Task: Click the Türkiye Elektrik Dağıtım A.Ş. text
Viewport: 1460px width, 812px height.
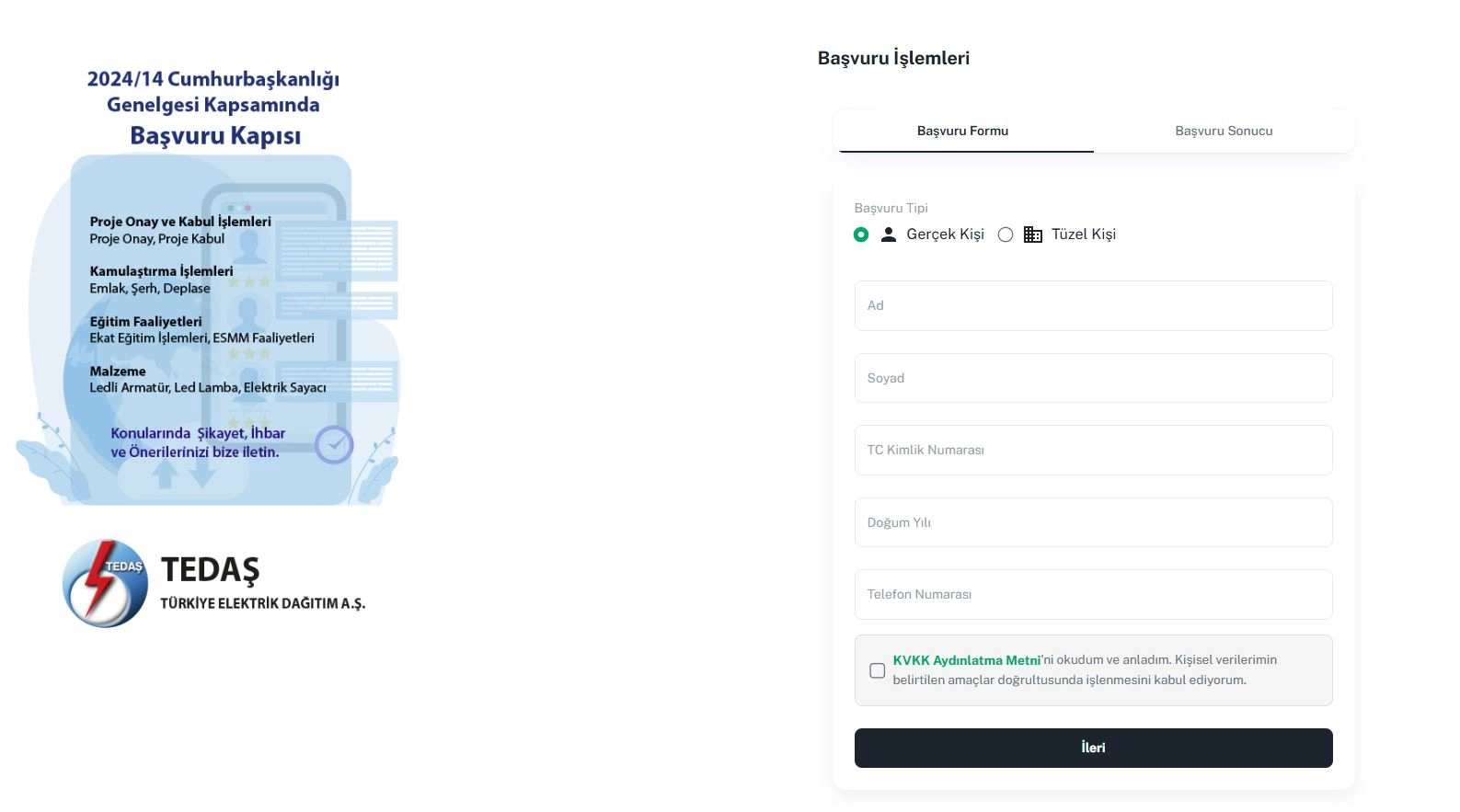Action: click(x=263, y=603)
